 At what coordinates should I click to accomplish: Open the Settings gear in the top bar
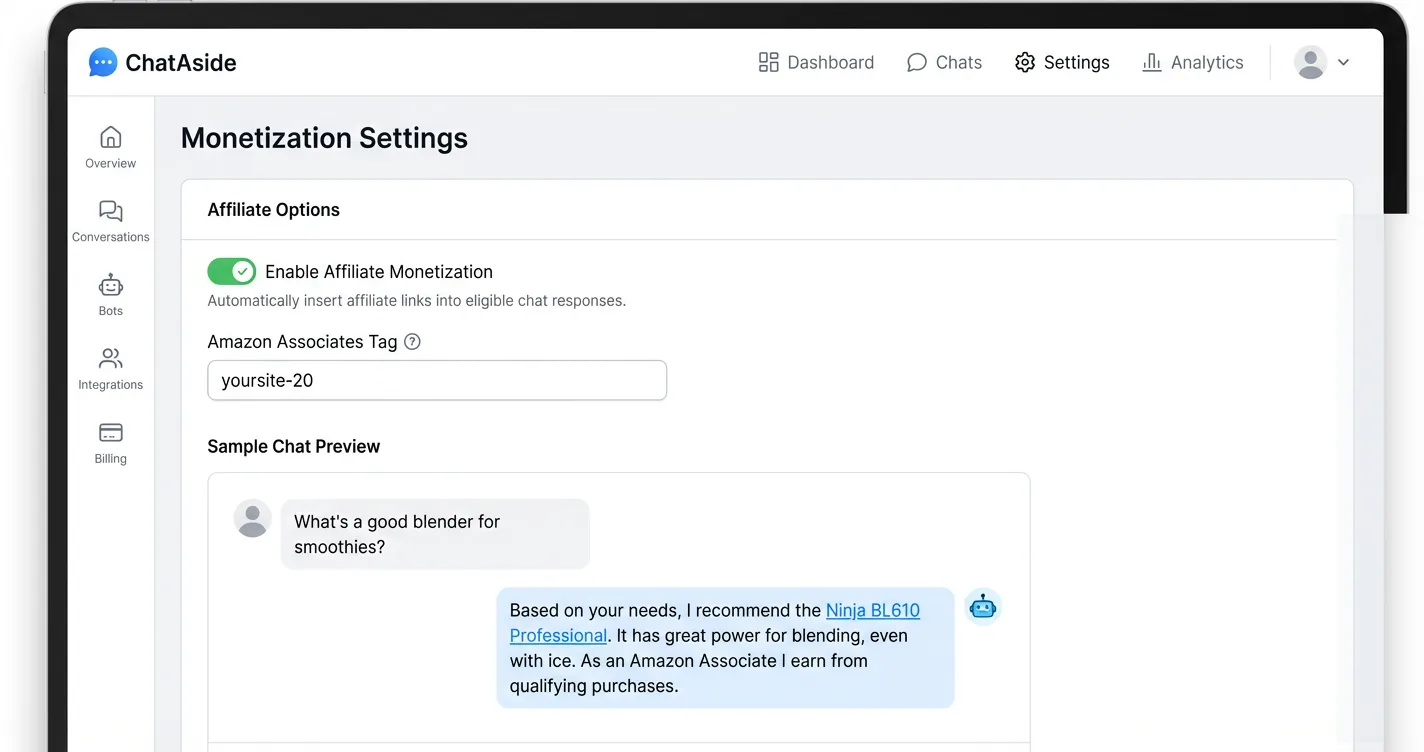[x=1024, y=62]
